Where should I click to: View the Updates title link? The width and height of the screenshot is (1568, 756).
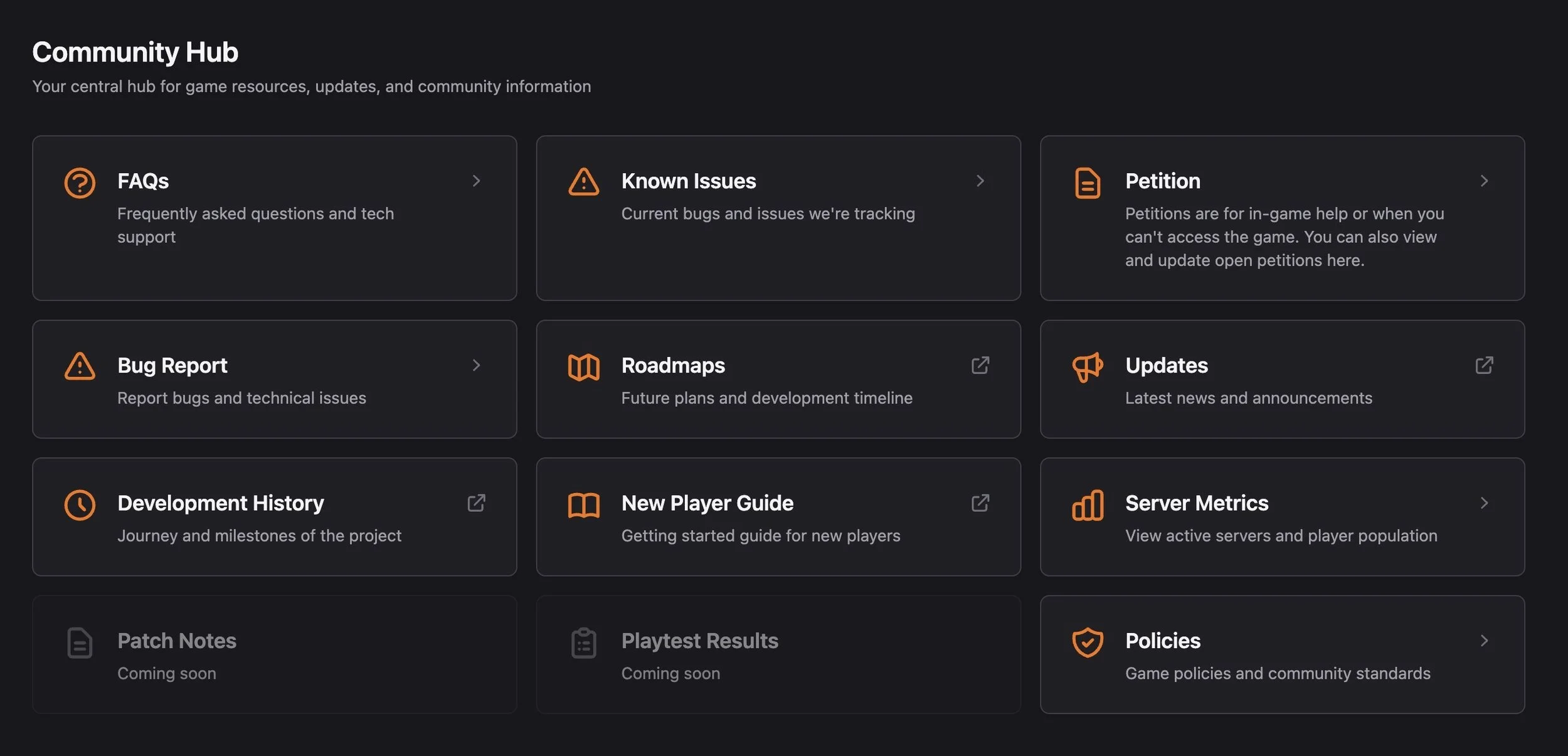click(x=1166, y=365)
